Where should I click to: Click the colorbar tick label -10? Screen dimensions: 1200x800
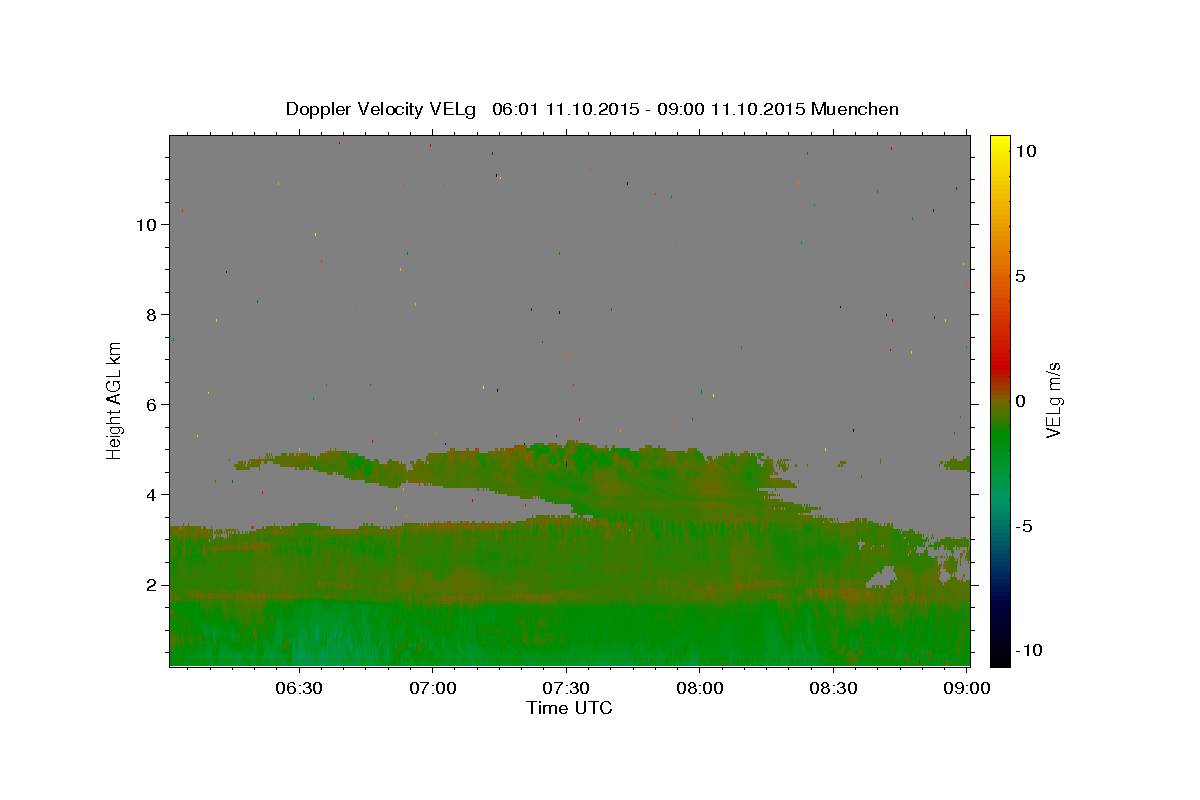(1027, 650)
